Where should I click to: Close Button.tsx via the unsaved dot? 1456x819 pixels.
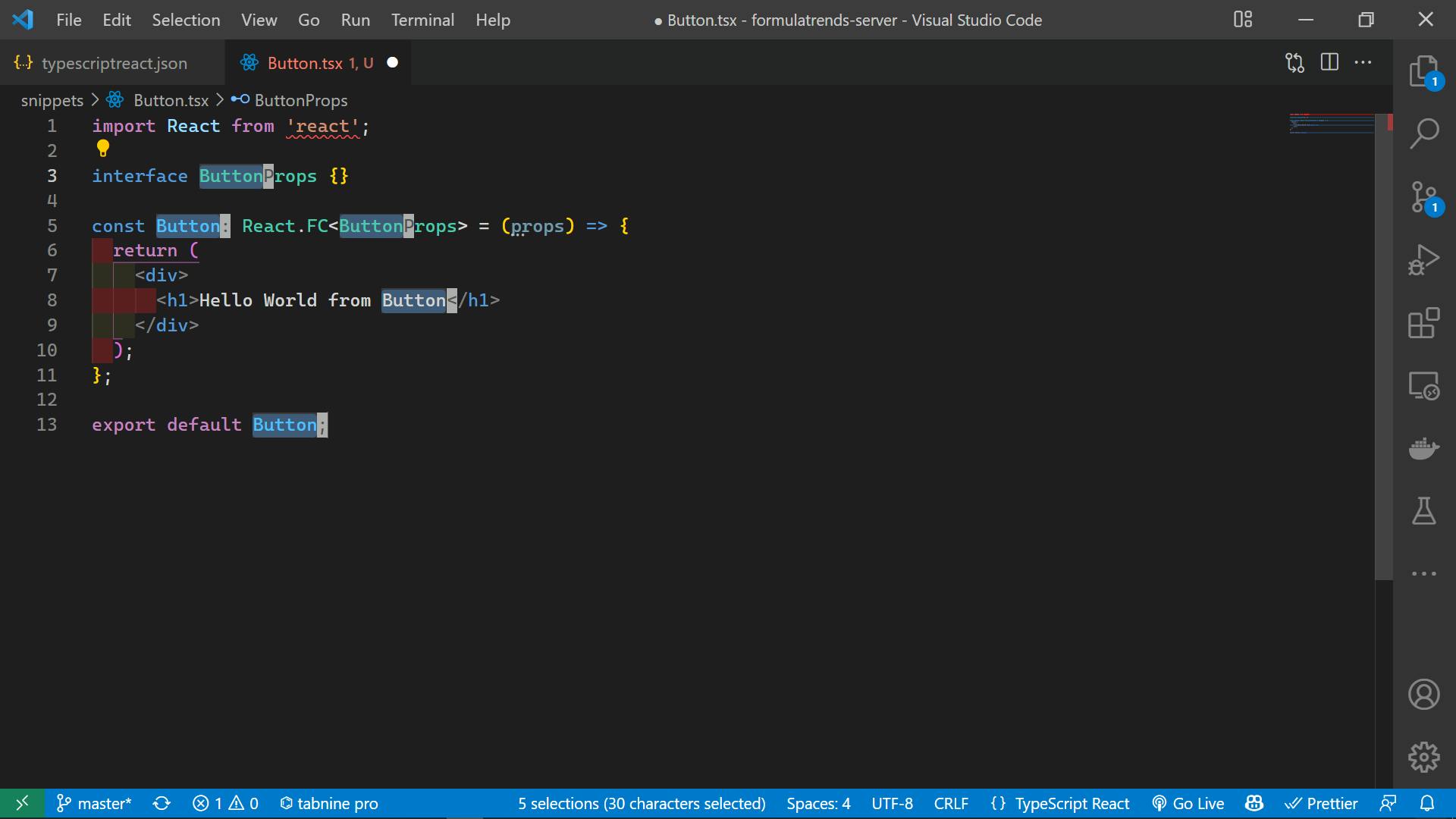(393, 63)
